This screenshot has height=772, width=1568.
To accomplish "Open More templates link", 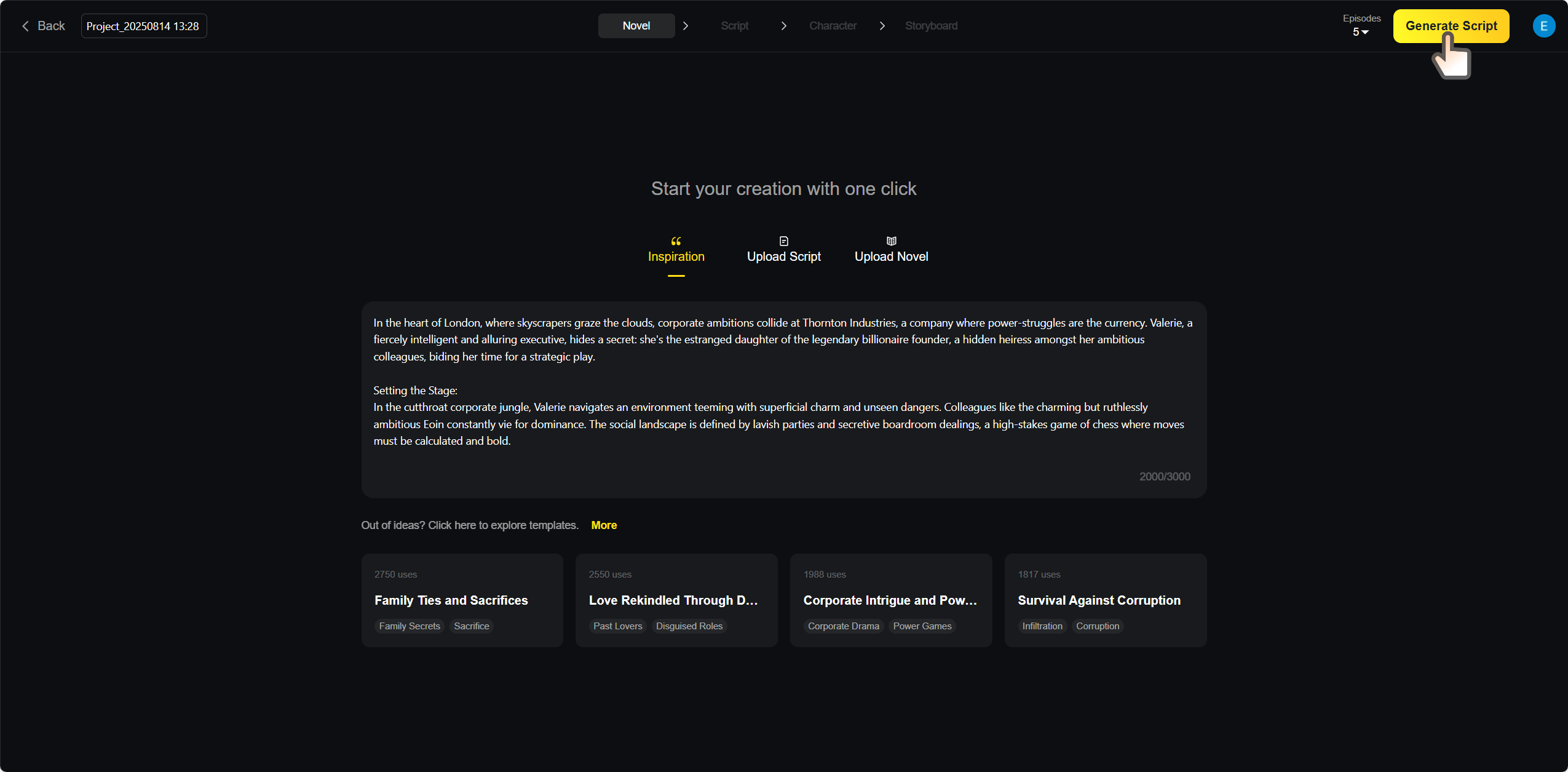I will point(604,525).
